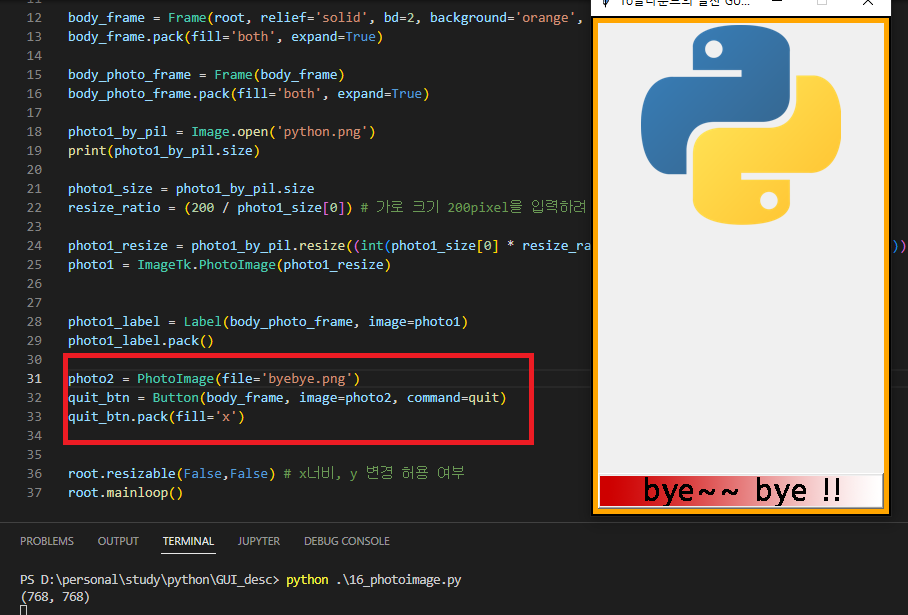Click the 'bye~~ bye !!' image button
The width and height of the screenshot is (908, 615).
(x=741, y=491)
